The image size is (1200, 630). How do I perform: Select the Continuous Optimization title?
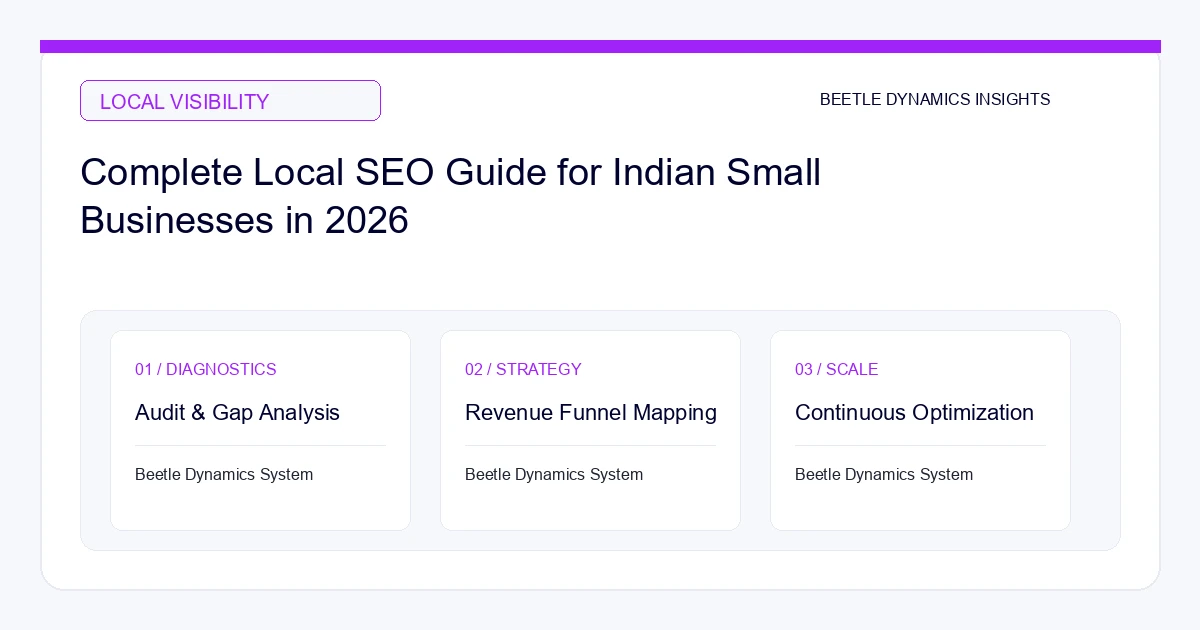click(914, 412)
